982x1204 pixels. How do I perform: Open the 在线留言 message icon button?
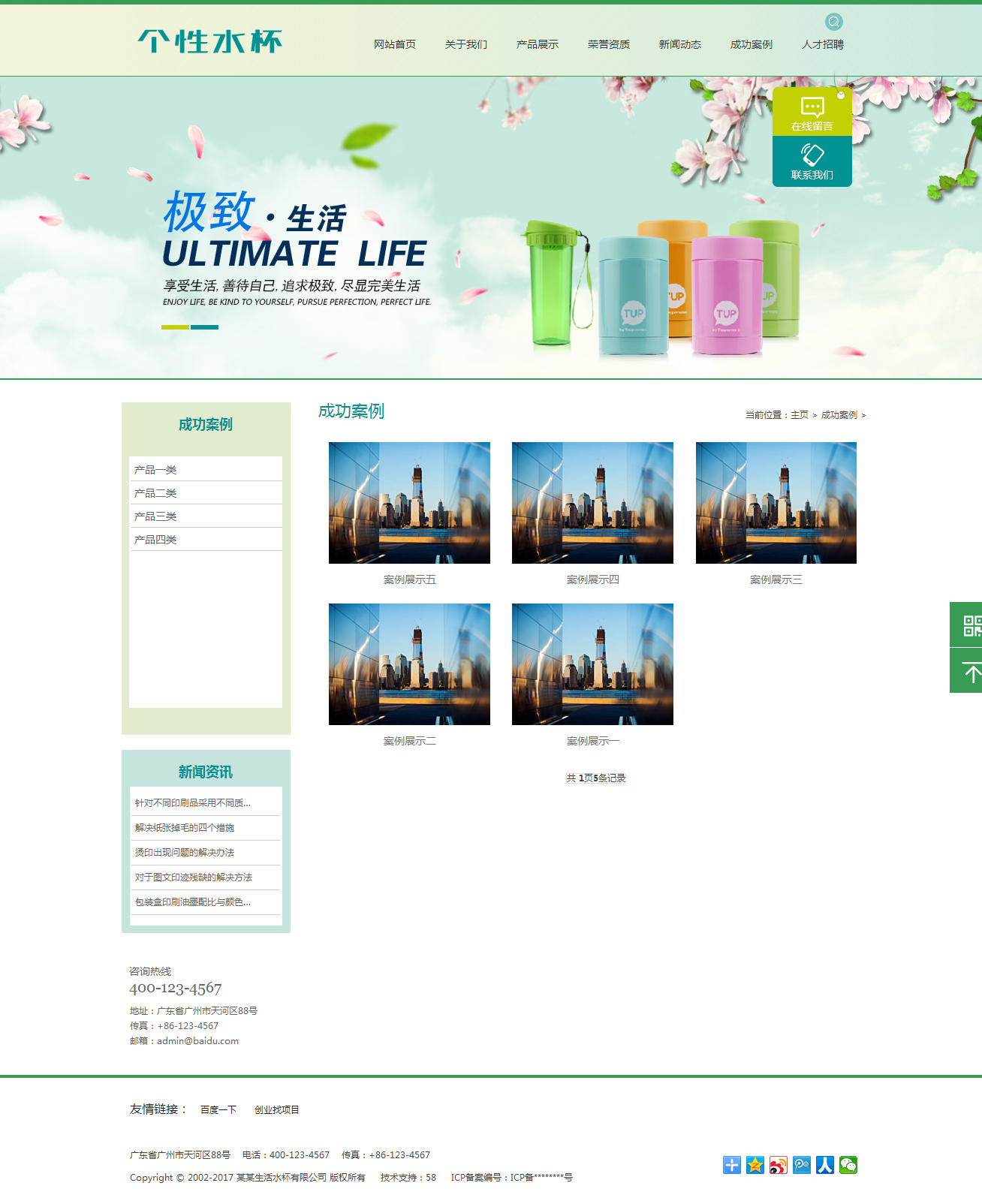click(812, 112)
